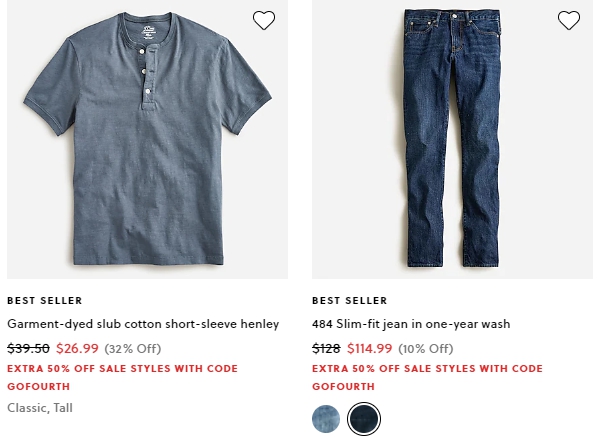The image size is (600, 439).
Task: Click the GOFOURTH code beneath the jean
Action: point(344,387)
